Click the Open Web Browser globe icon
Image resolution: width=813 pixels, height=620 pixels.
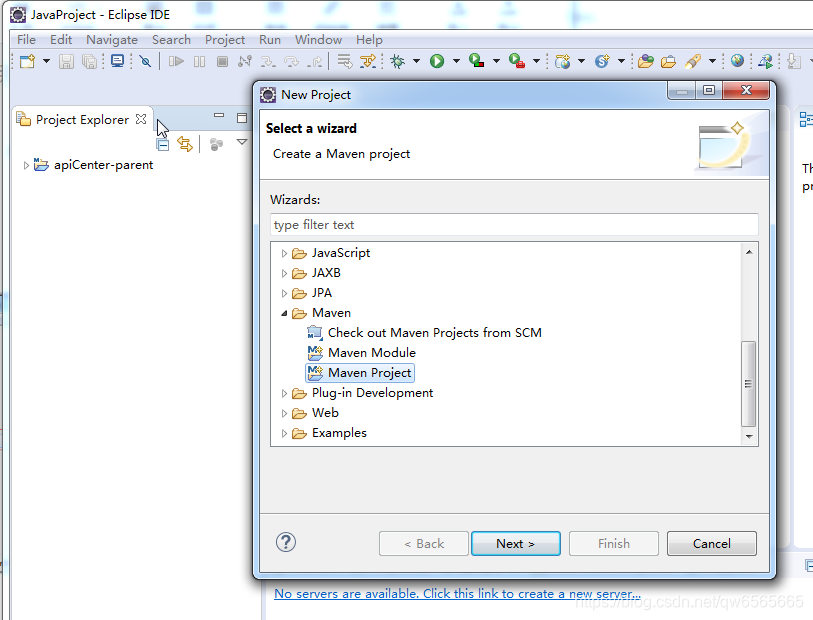click(737, 61)
